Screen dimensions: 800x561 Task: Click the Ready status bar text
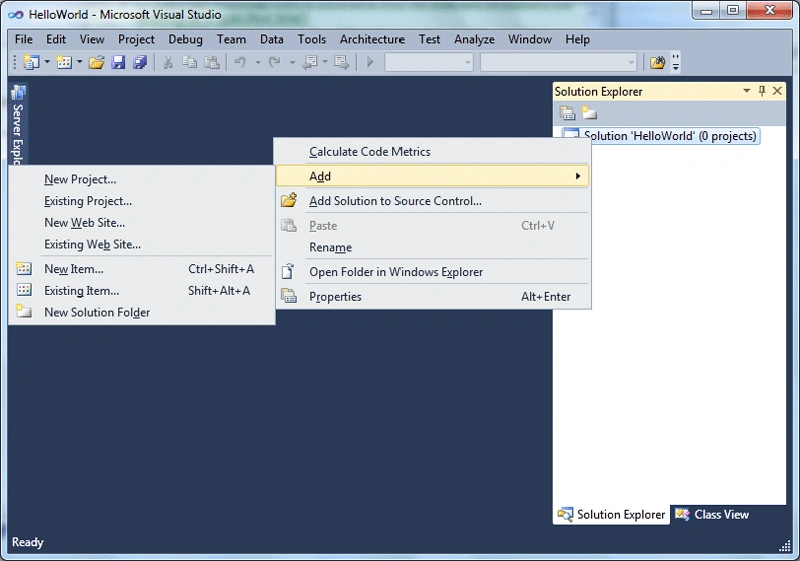tap(28, 542)
